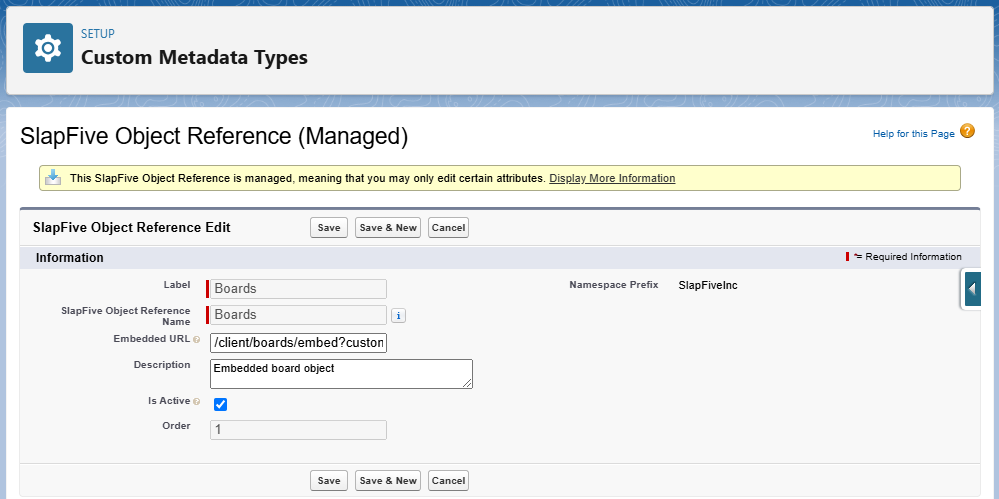The width and height of the screenshot is (999, 499).
Task: Click the Setup gear icon
Action: click(x=48, y=48)
